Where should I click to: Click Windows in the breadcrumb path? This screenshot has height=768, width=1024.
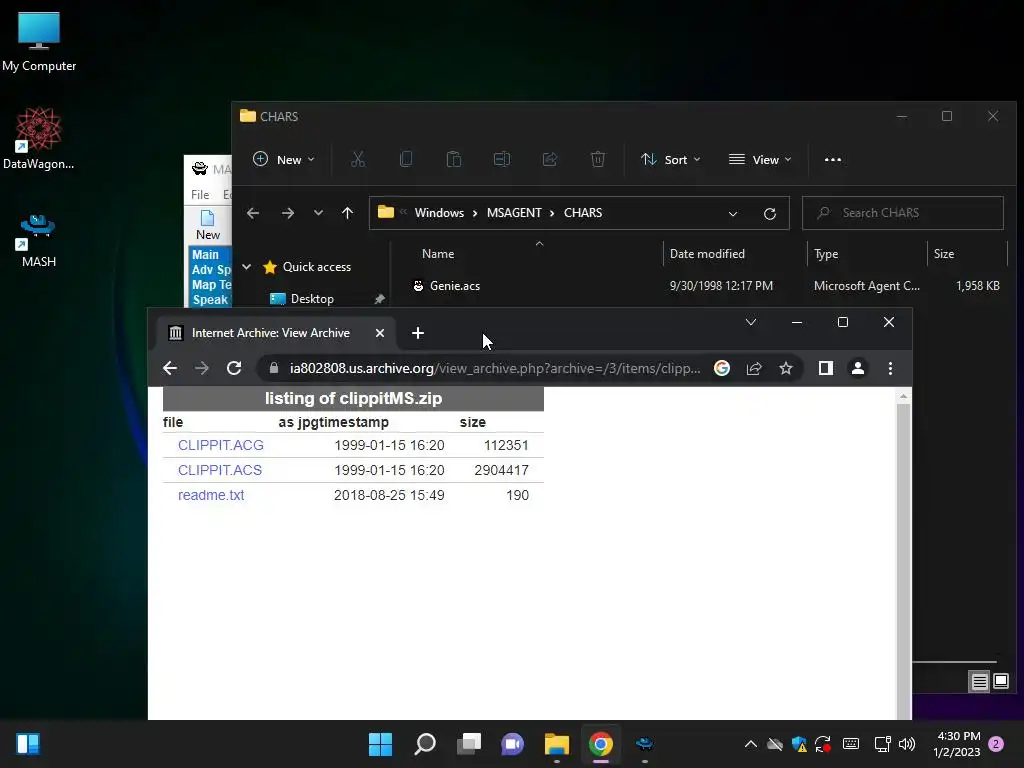click(x=439, y=213)
